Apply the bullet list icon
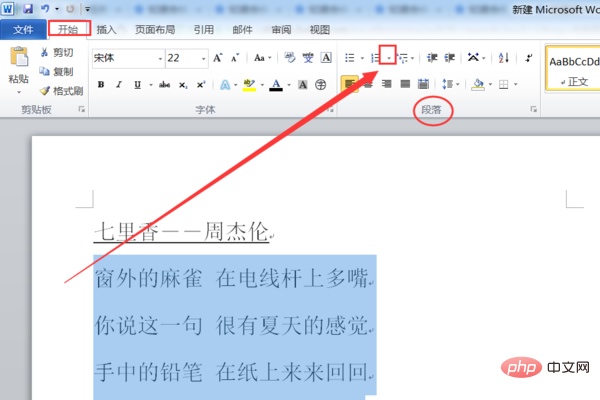The width and height of the screenshot is (600, 400). point(349,58)
